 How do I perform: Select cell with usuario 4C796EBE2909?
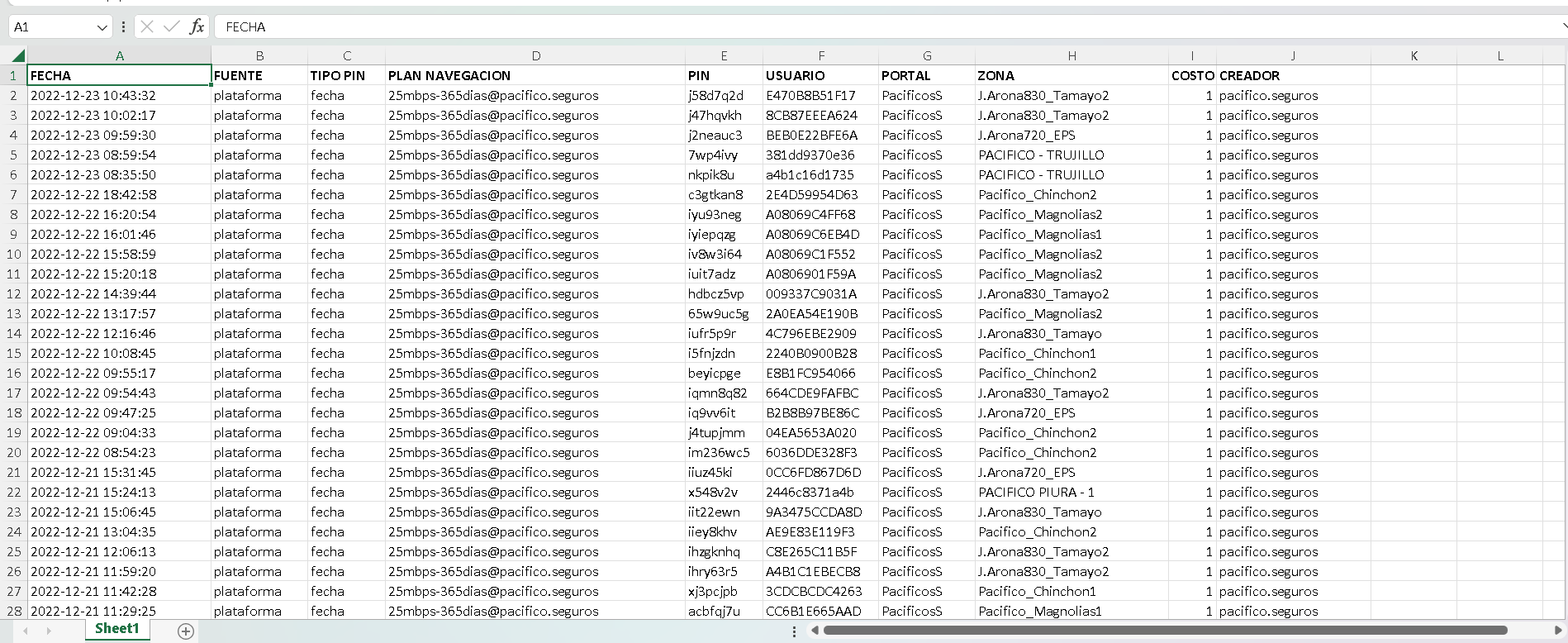tap(820, 333)
